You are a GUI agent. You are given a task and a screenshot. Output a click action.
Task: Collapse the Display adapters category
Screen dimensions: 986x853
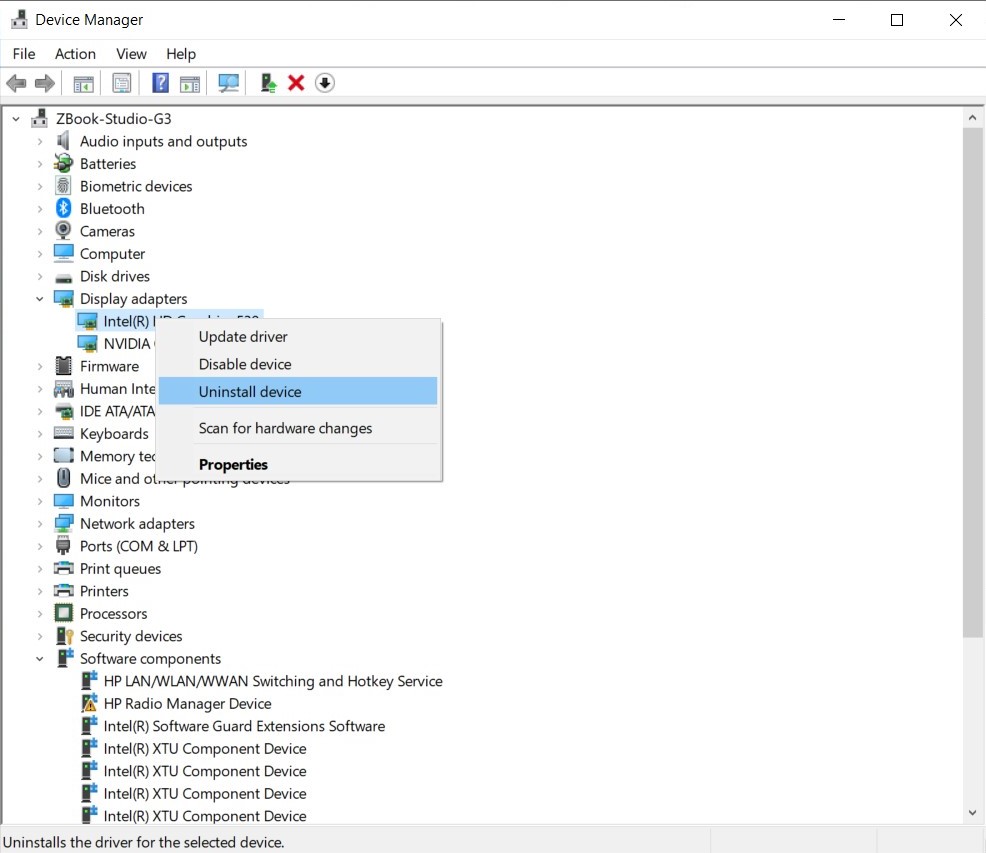40,299
